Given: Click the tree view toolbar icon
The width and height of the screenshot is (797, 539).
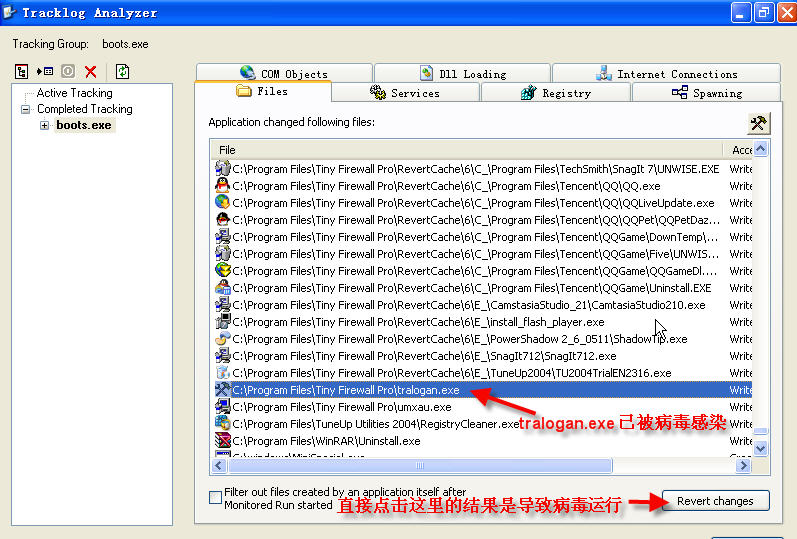Looking at the screenshot, I should (x=21, y=72).
